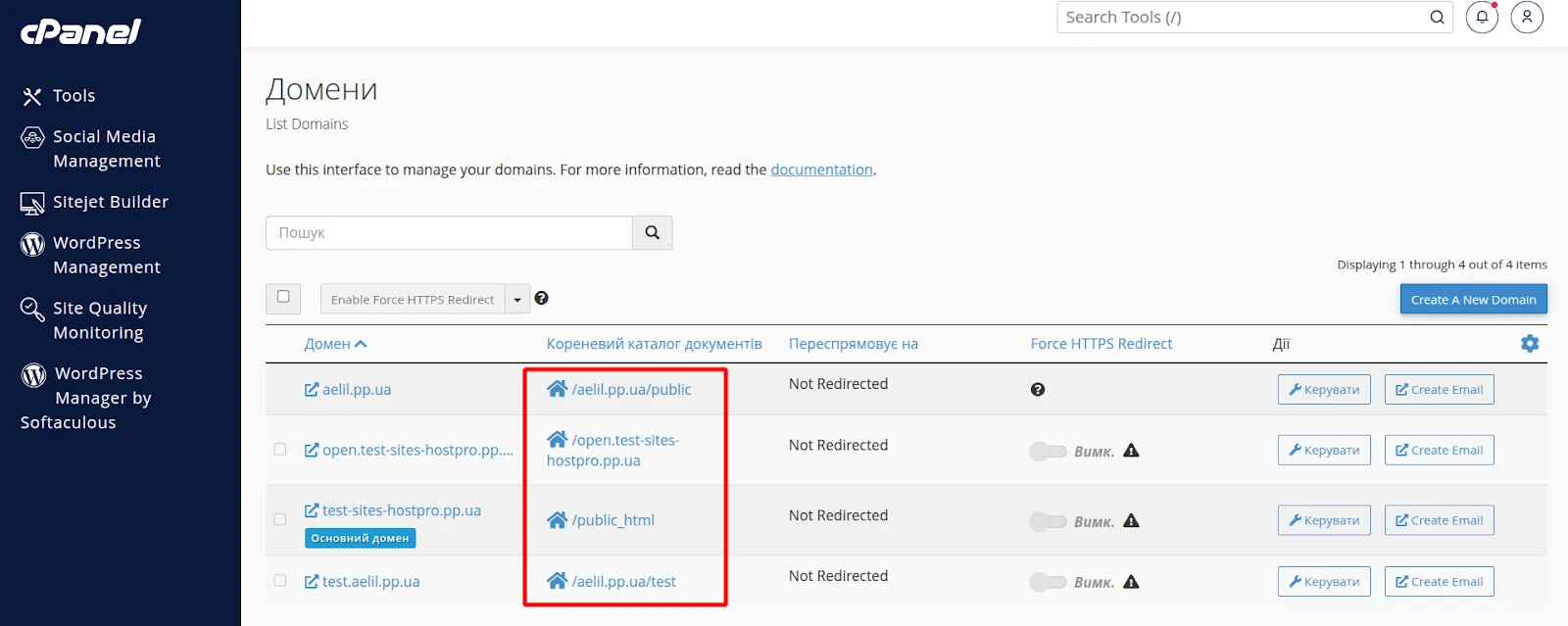Click warning icon in open.test-sites-hostpro row
Screen dimensions: 1568x626
pyautogui.click(x=1131, y=451)
